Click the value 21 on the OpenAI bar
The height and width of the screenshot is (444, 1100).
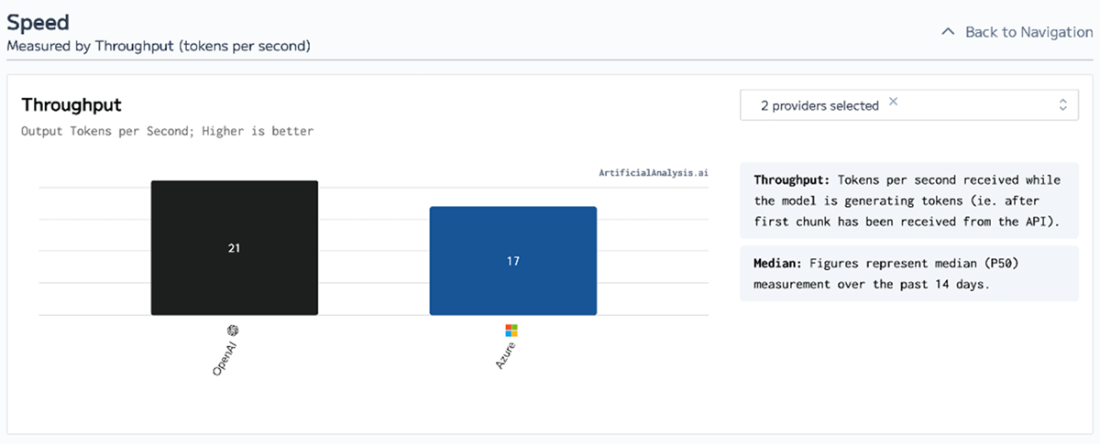click(x=234, y=248)
